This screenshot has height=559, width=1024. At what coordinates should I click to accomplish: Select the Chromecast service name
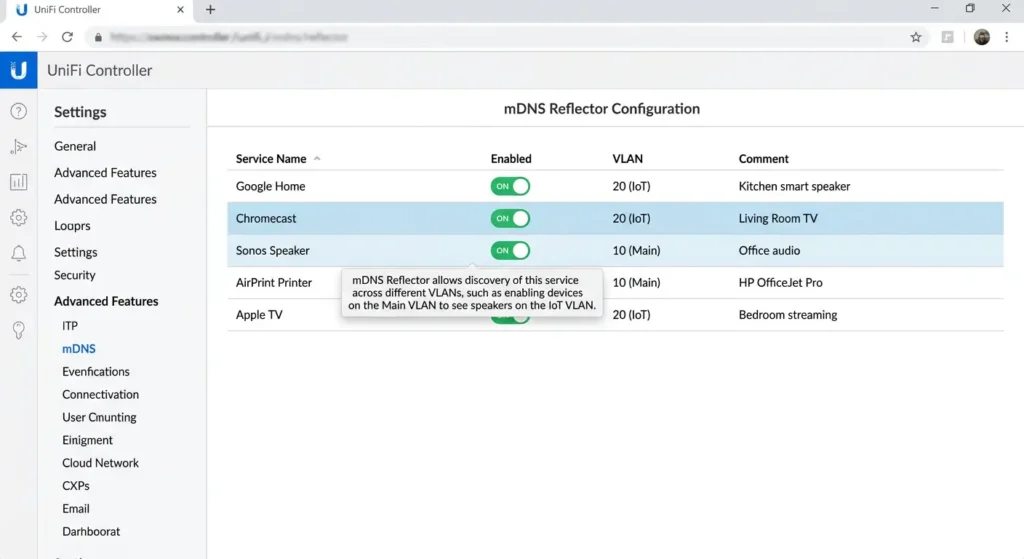[x=266, y=218]
